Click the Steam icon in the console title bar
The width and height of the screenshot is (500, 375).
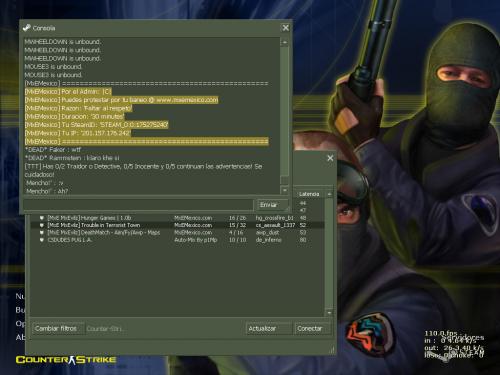[x=27, y=28]
